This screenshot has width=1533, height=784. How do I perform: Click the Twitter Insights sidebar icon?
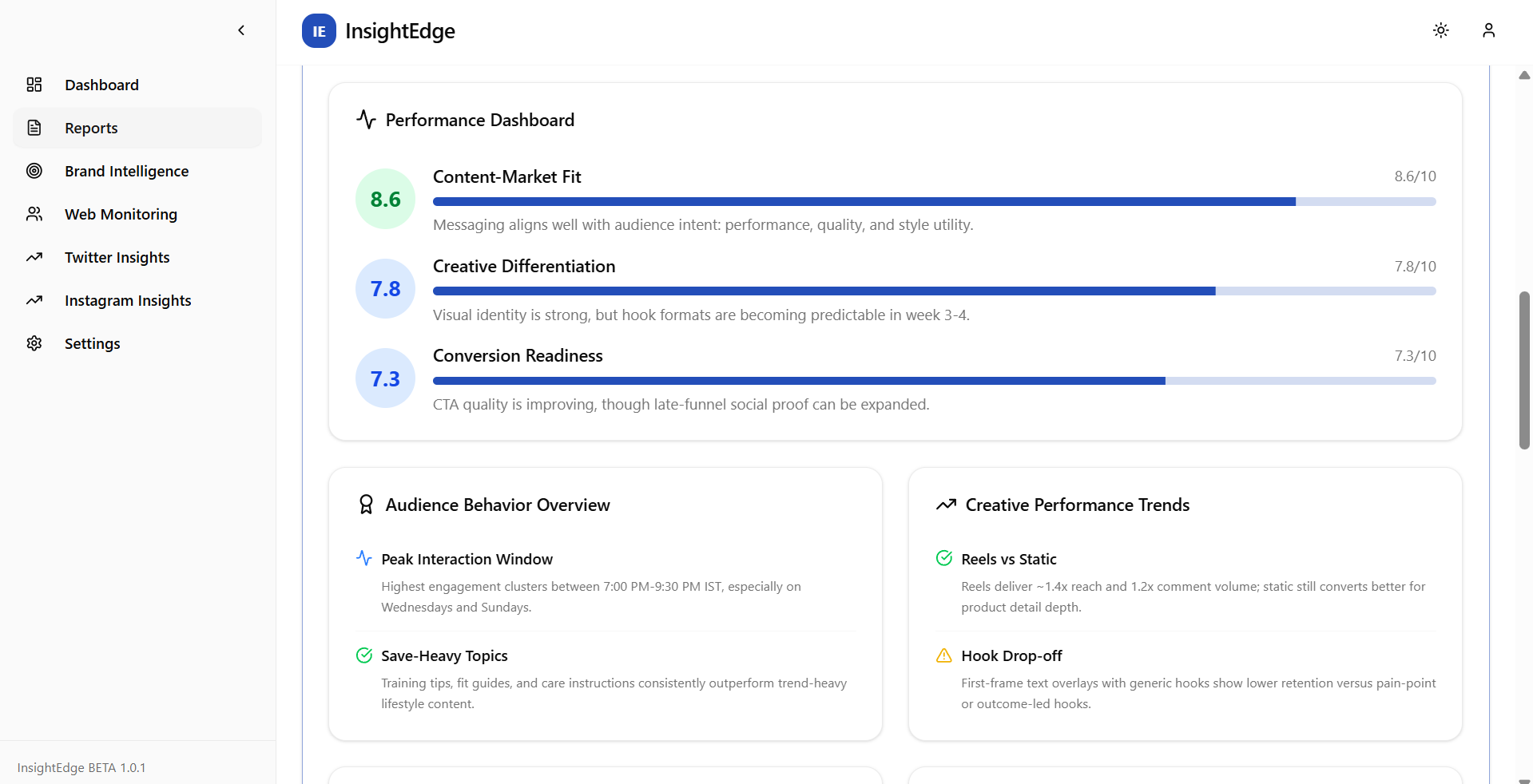click(34, 257)
